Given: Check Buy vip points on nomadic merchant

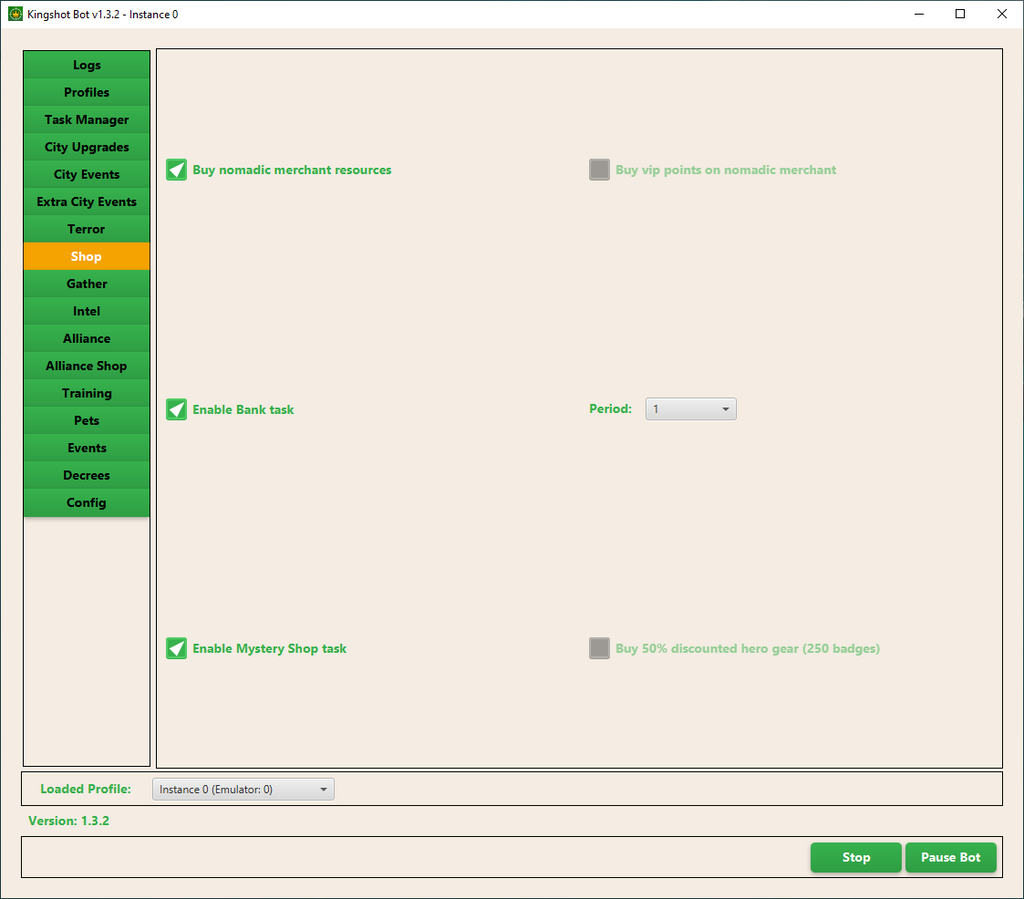Looking at the screenshot, I should tap(599, 170).
